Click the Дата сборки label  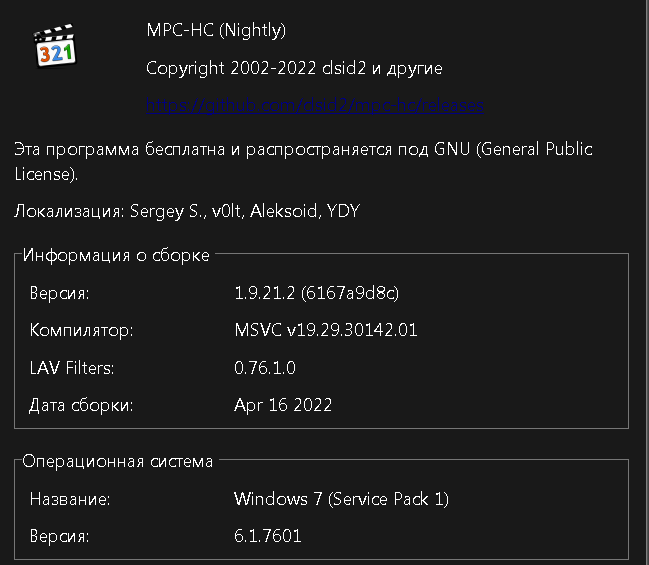pyautogui.click(x=81, y=405)
